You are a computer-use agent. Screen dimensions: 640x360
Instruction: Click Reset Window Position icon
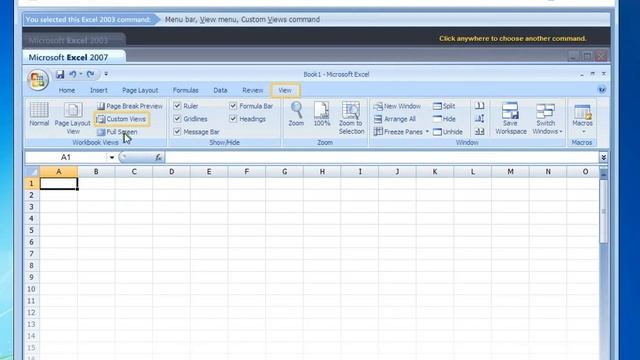[x=480, y=131]
